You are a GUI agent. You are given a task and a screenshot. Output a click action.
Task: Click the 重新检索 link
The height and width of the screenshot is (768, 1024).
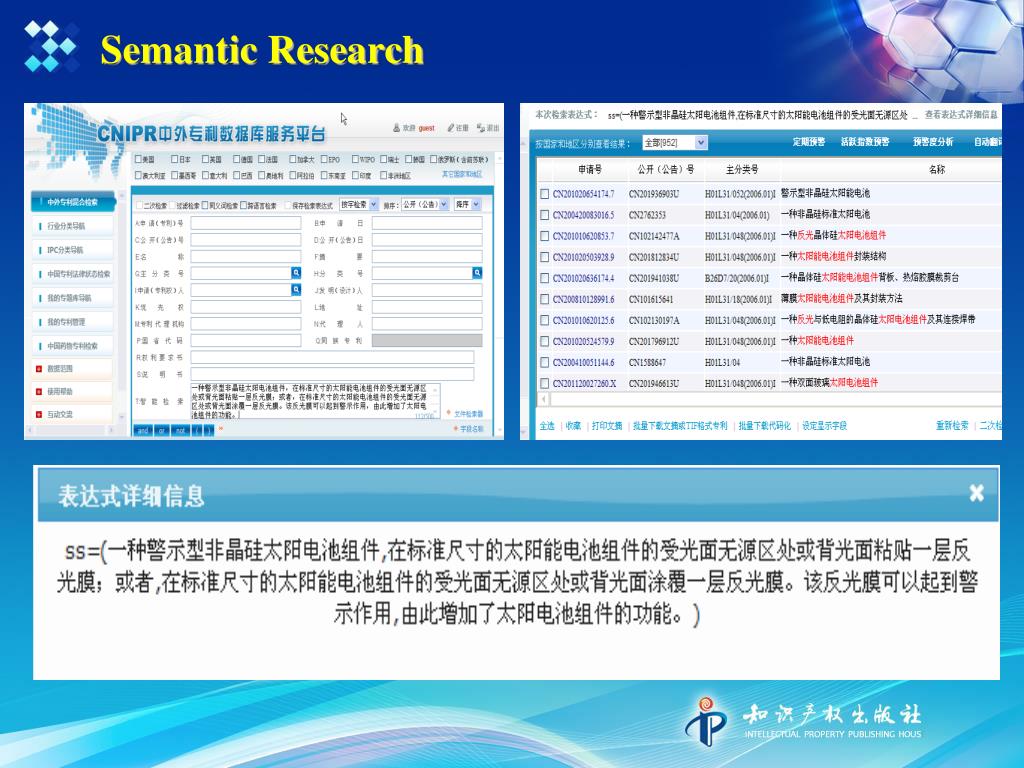coord(952,426)
